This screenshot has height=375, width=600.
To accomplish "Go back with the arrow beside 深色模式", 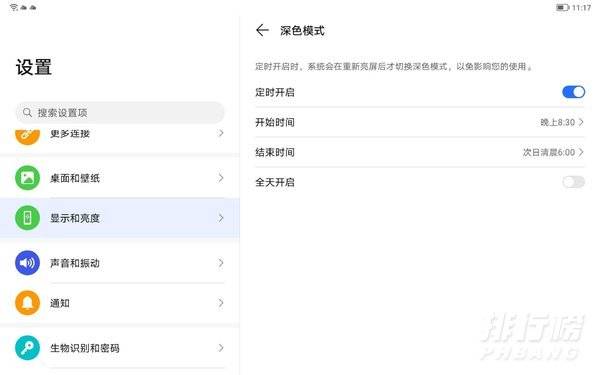I will tap(262, 30).
